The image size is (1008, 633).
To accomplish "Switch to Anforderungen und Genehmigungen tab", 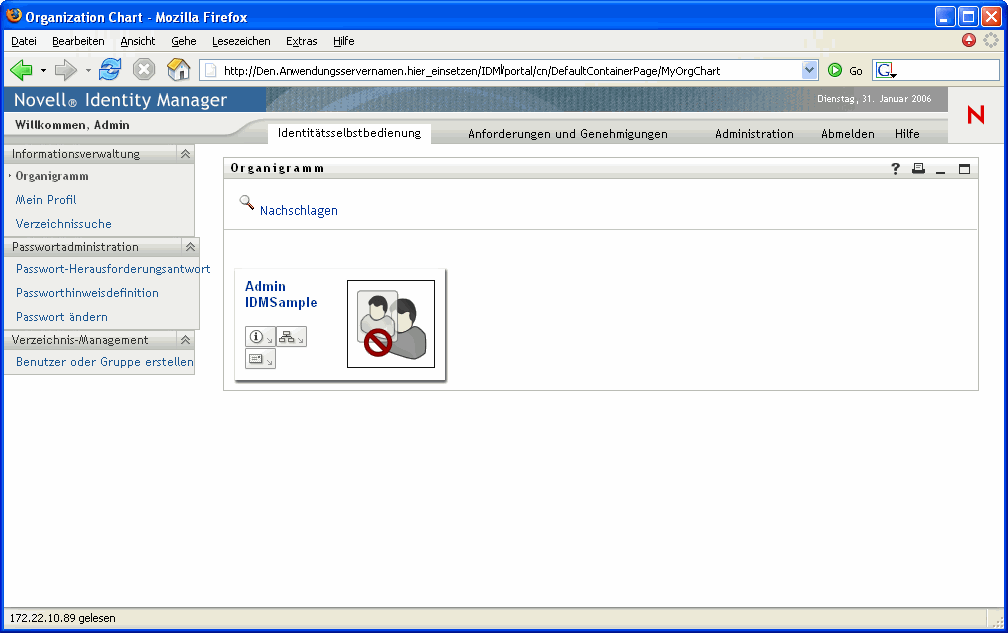I will tap(568, 134).
